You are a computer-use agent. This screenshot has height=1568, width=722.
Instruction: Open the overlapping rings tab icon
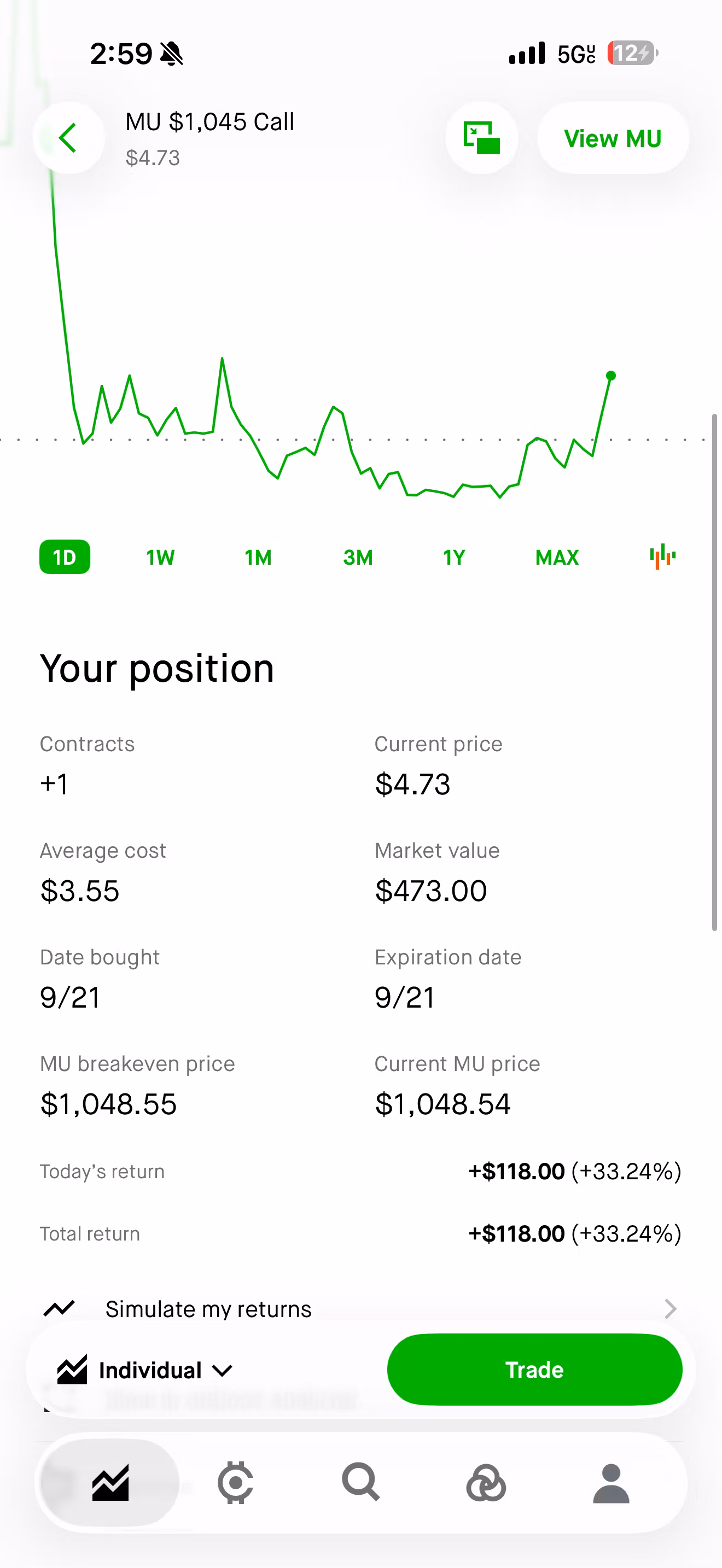[486, 1483]
